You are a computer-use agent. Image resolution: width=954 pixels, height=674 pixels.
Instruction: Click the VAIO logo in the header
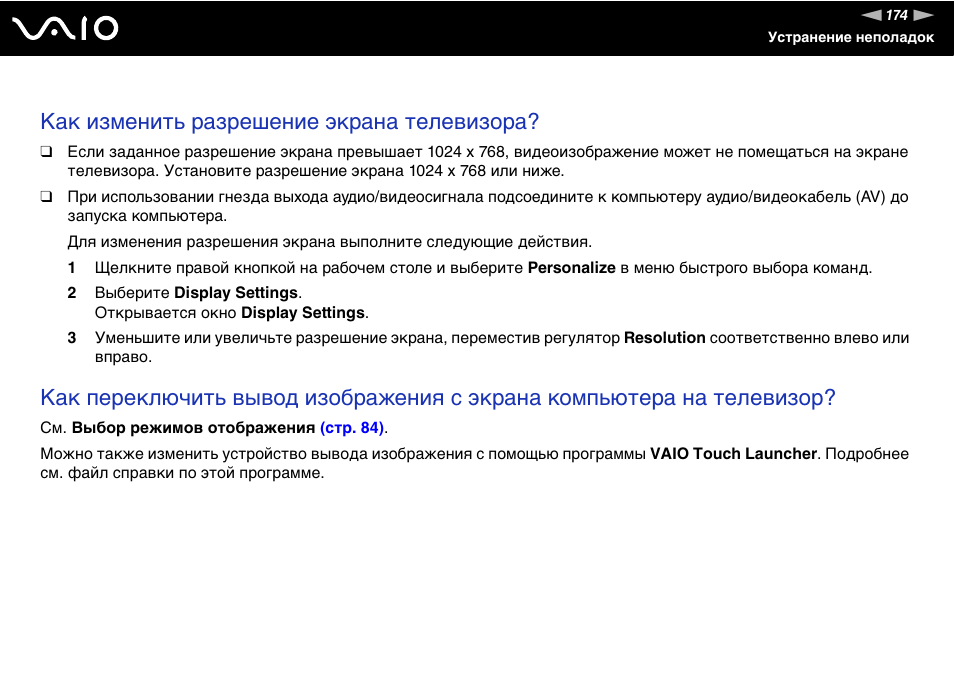point(66,28)
